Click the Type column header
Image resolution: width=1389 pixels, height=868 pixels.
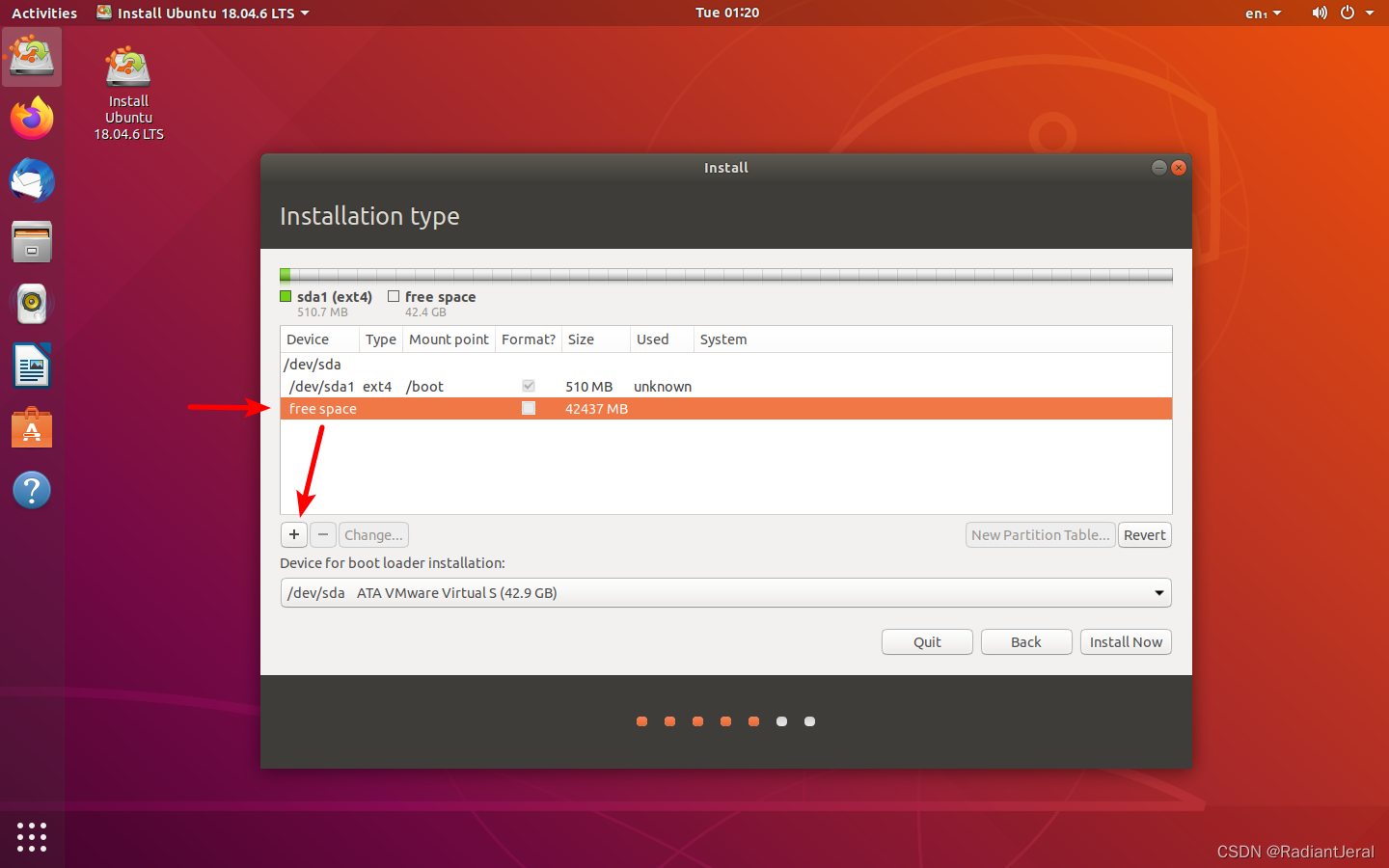click(x=381, y=339)
